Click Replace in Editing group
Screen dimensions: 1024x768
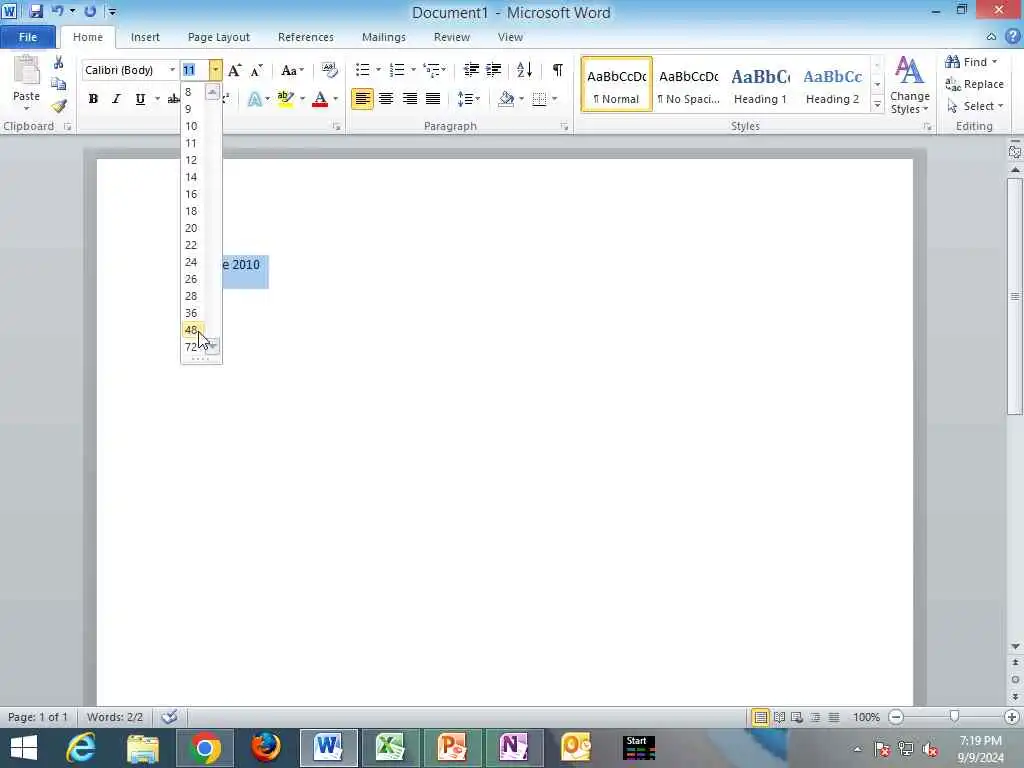click(974, 84)
